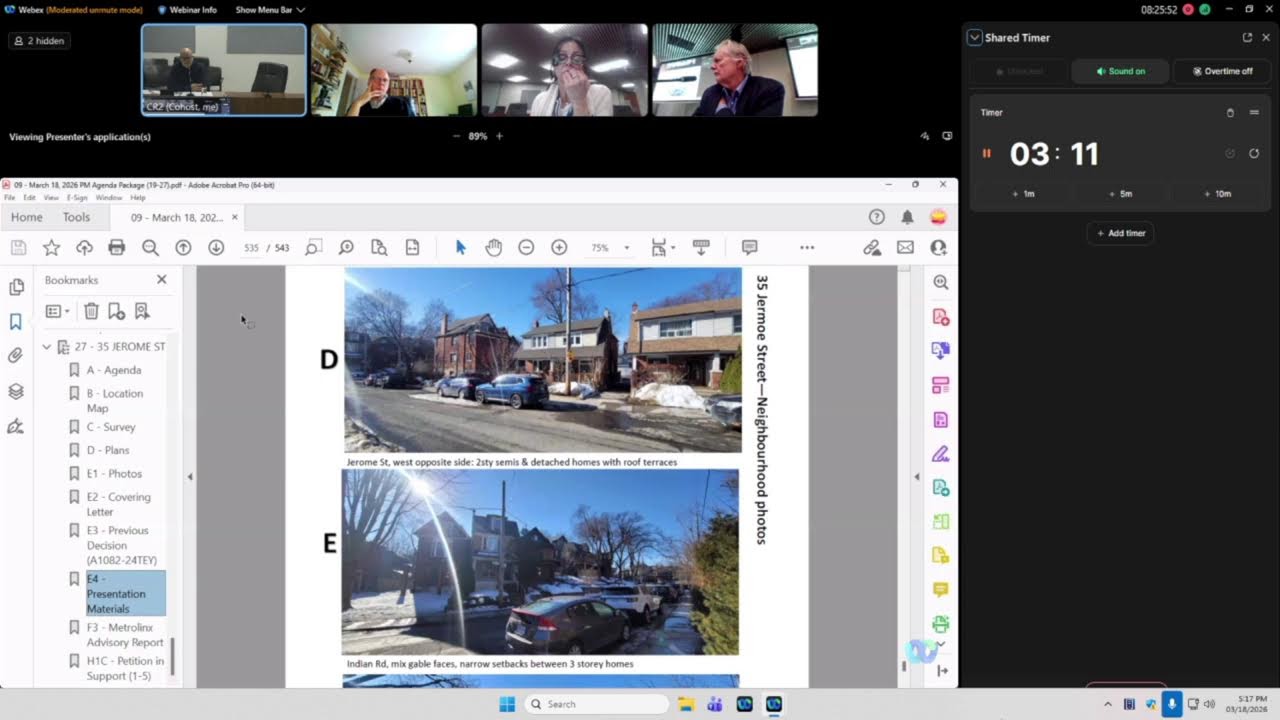Open Webinar Info in Webex
Viewport: 1280px width, 720px height.
click(x=187, y=10)
